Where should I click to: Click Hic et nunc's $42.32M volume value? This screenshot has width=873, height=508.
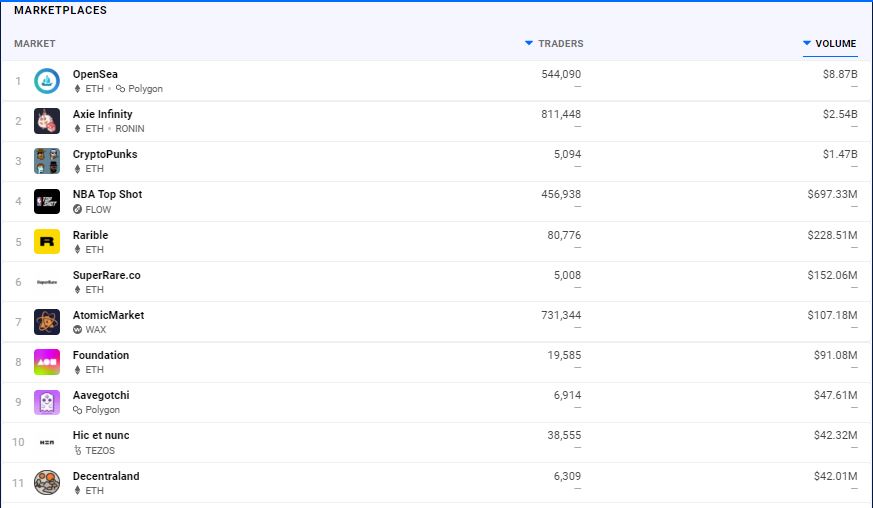click(835, 436)
